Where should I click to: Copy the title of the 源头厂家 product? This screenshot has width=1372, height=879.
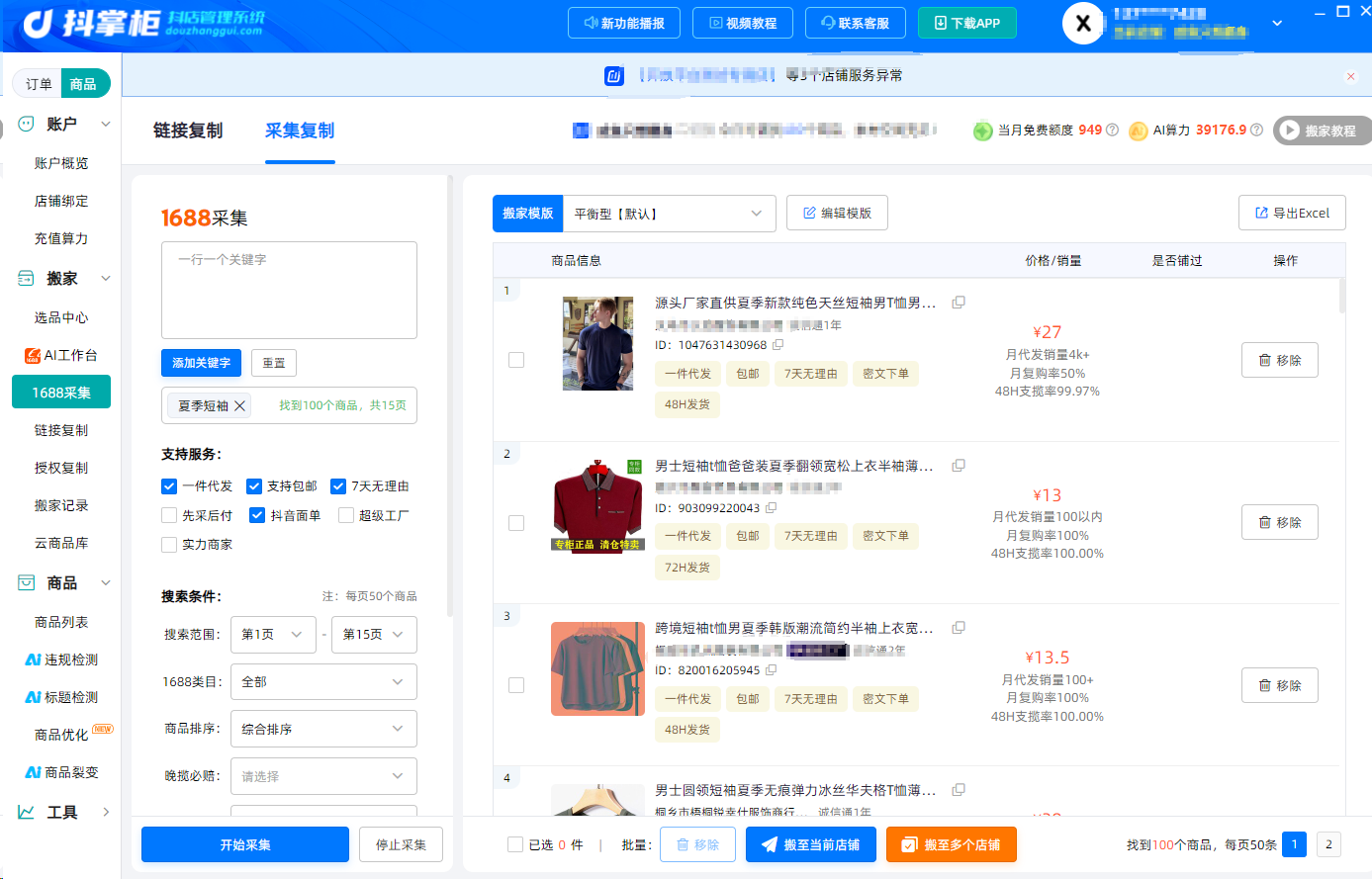pyautogui.click(x=959, y=303)
